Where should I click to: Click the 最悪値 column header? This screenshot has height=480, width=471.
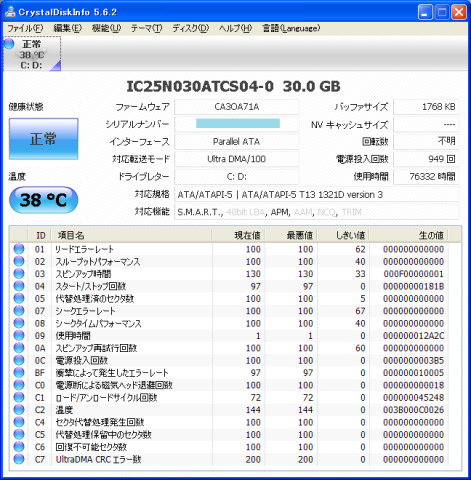[291, 235]
